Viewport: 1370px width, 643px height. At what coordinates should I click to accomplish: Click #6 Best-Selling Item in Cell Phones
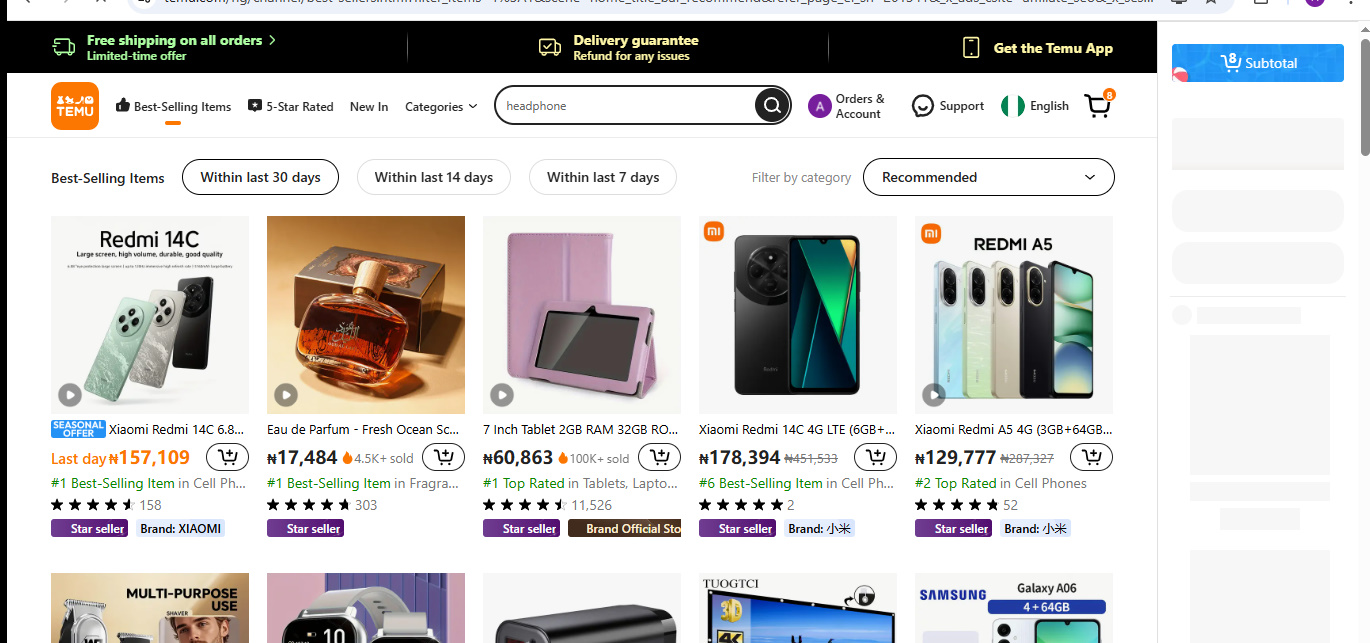pyautogui.click(x=796, y=483)
